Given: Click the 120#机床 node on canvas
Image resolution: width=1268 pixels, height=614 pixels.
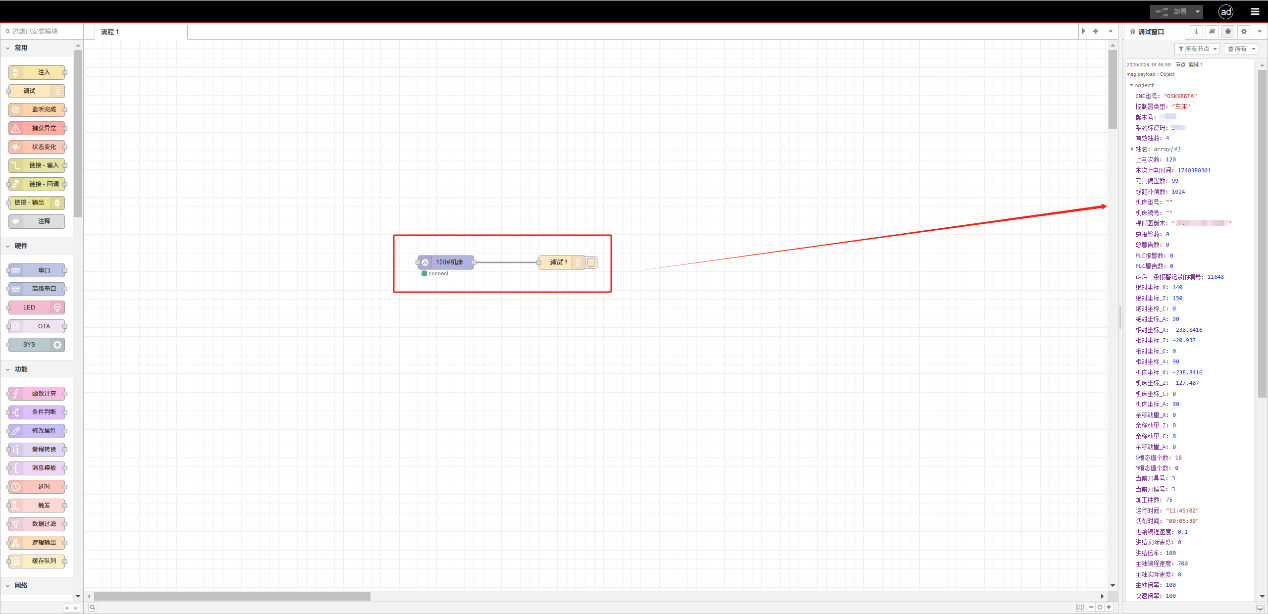Looking at the screenshot, I should tap(446, 263).
